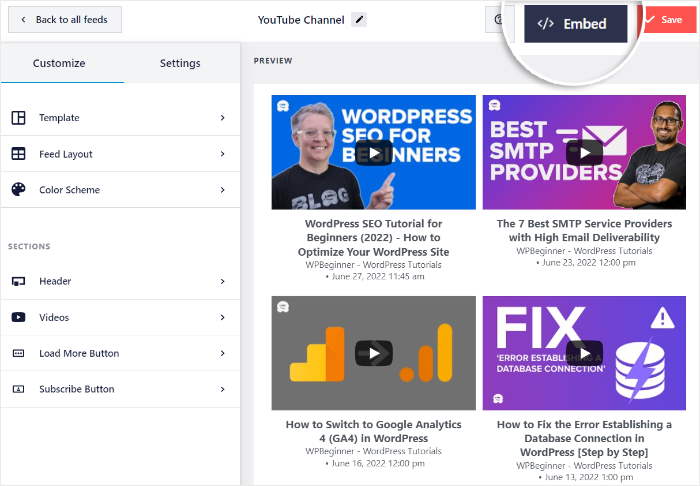Screen dimensions: 700x486
Task: Click the Subscribe Button icon
Action: click(x=18, y=390)
